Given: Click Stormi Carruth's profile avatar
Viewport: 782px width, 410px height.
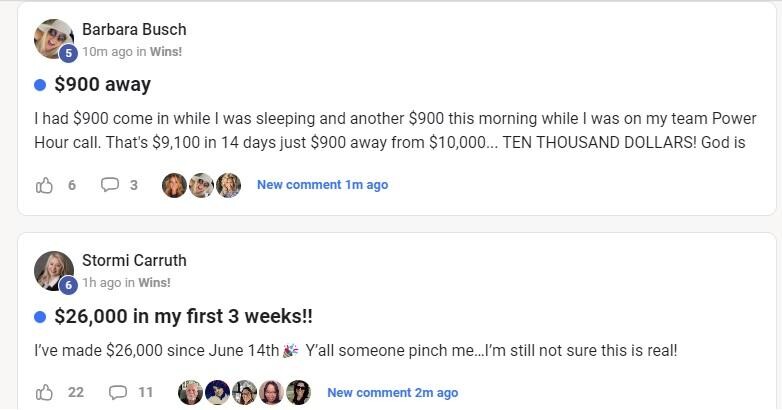Looking at the screenshot, I should (x=53, y=270).
